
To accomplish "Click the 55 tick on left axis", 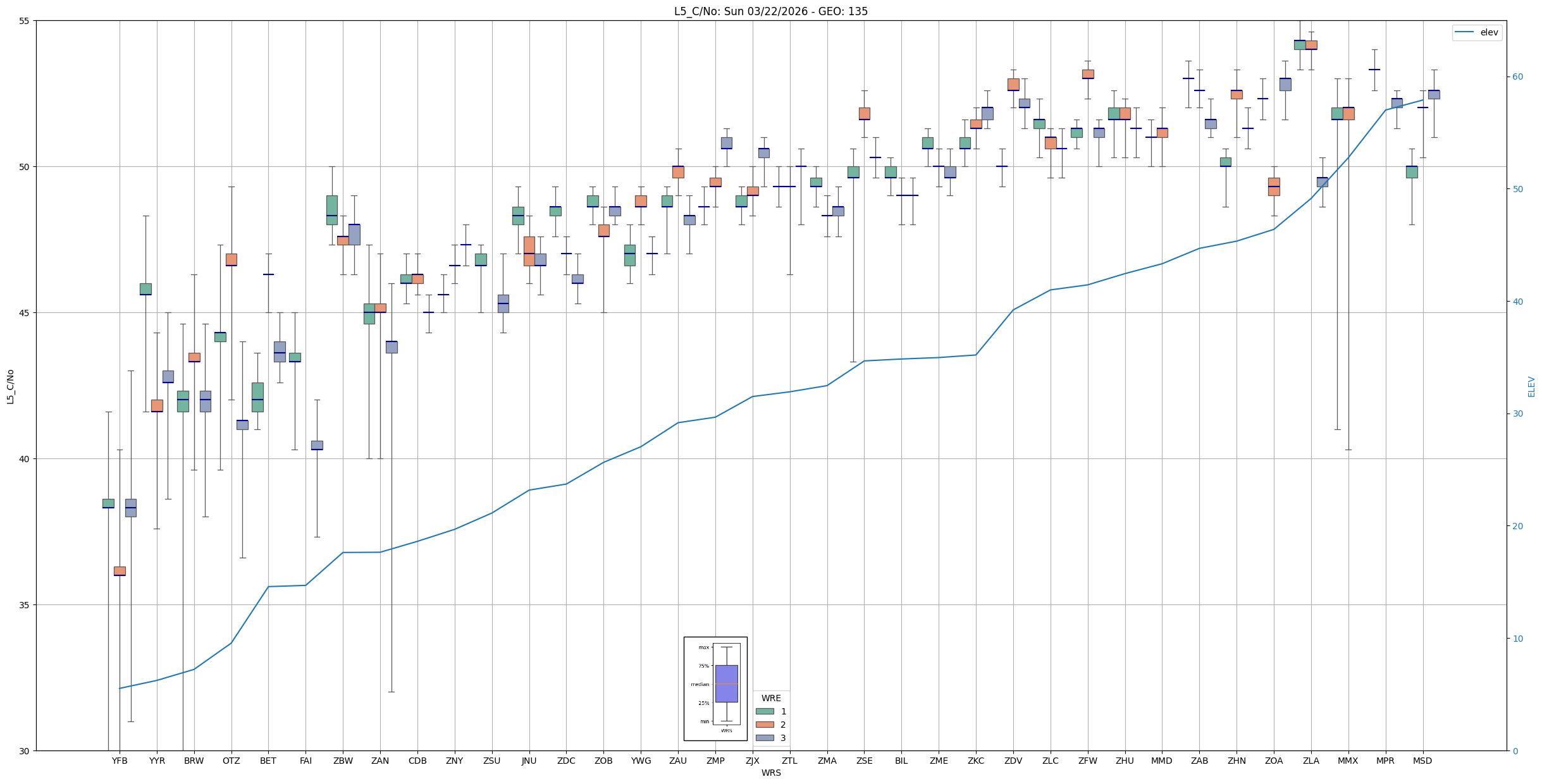I will coord(24,21).
